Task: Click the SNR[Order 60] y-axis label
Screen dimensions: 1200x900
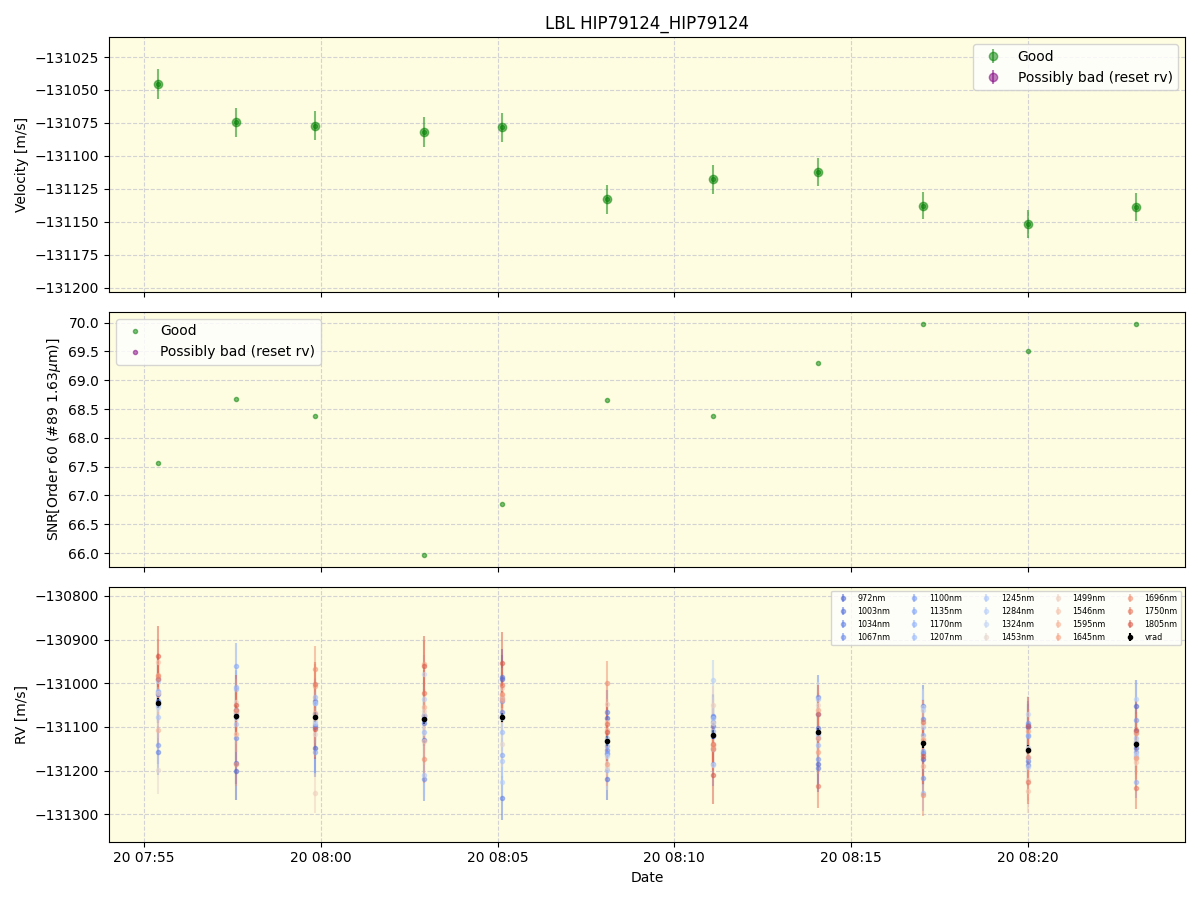Action: pyautogui.click(x=53, y=439)
